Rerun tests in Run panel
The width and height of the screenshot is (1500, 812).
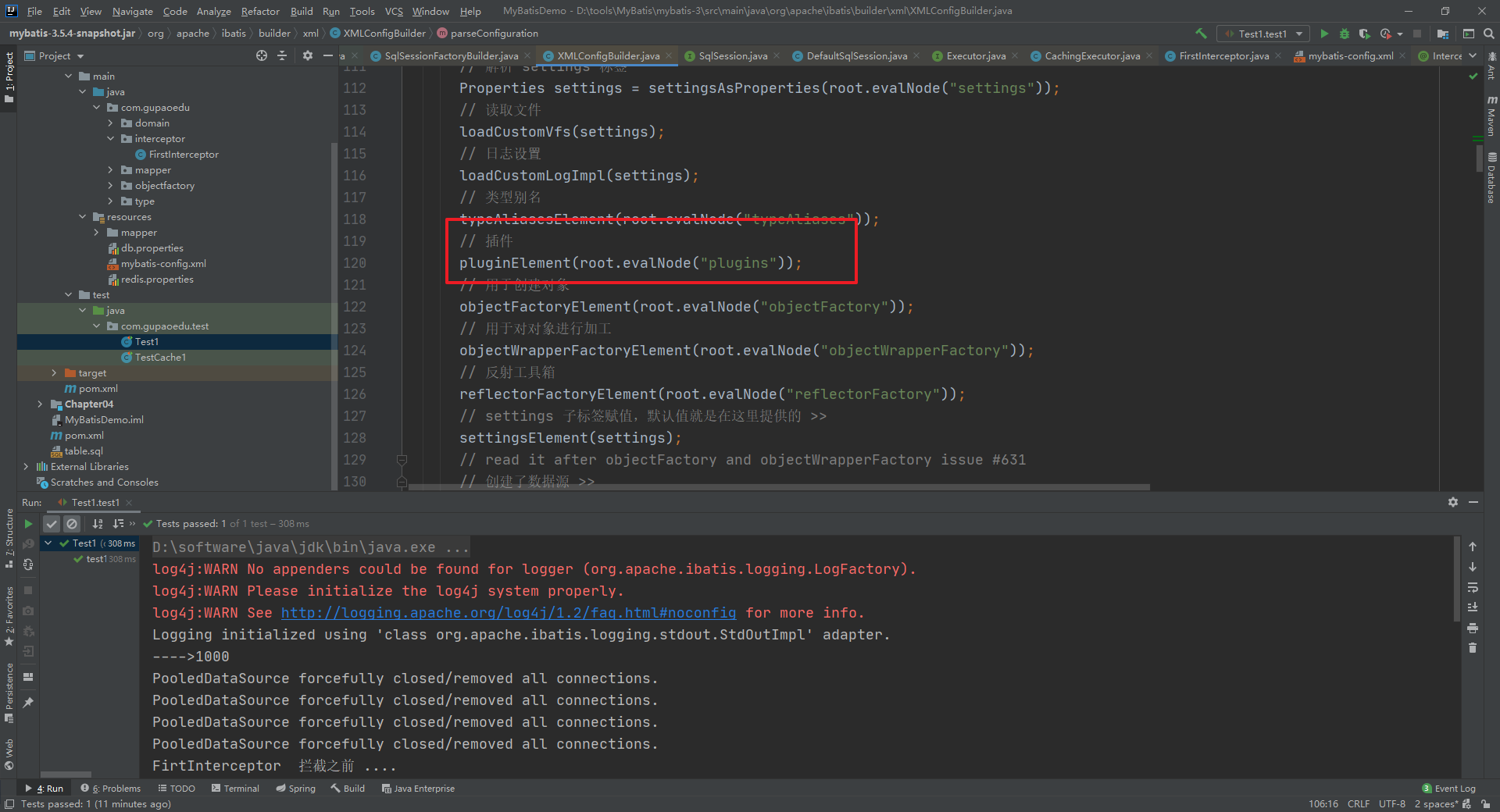coord(28,524)
